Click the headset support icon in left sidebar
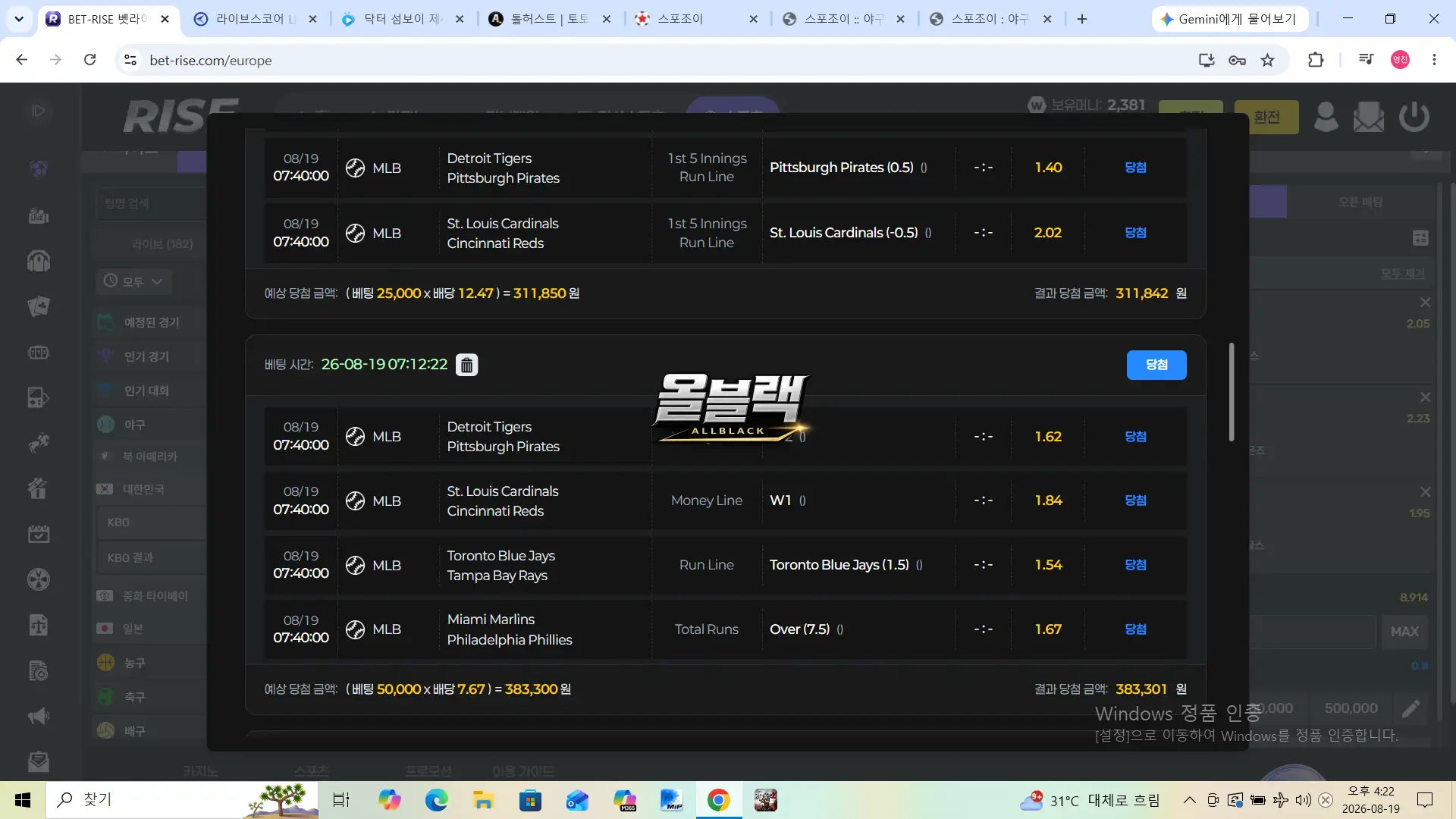1456x819 pixels. pos(39,261)
